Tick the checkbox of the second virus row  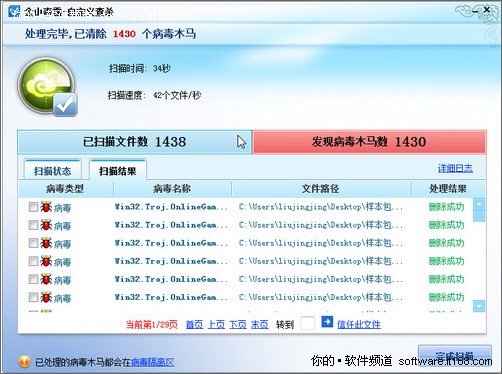(33, 225)
